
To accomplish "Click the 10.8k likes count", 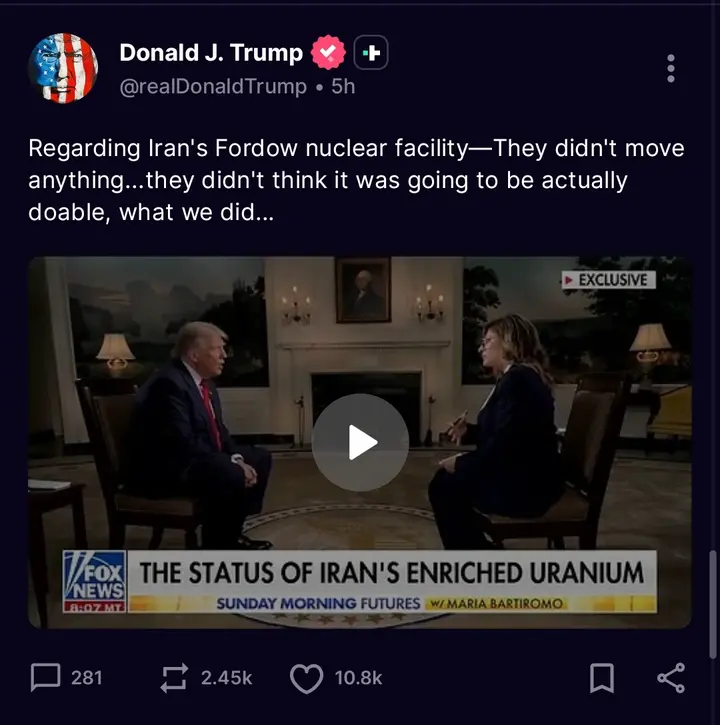I will point(358,678).
